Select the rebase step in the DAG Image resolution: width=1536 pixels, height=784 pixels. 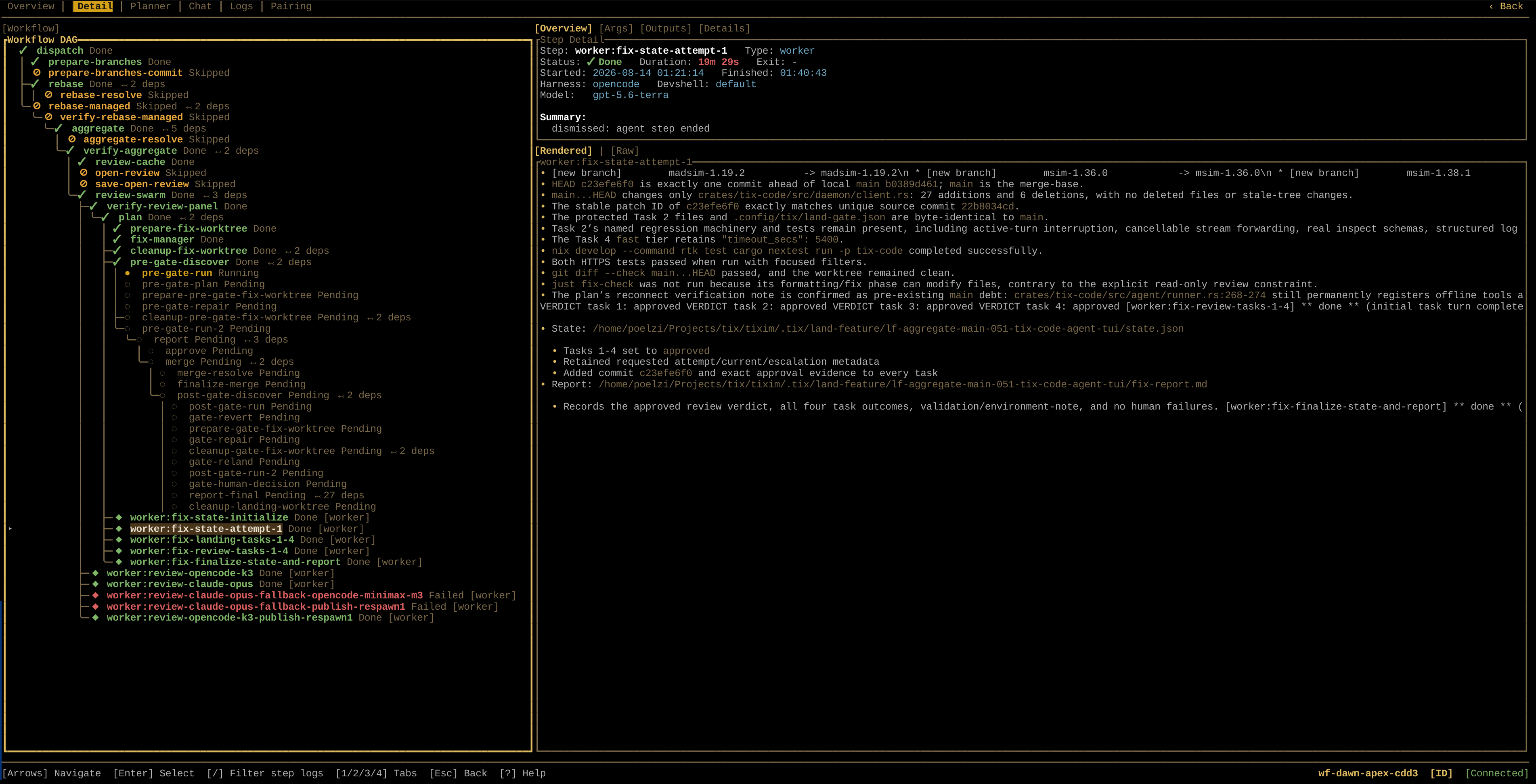[x=65, y=84]
